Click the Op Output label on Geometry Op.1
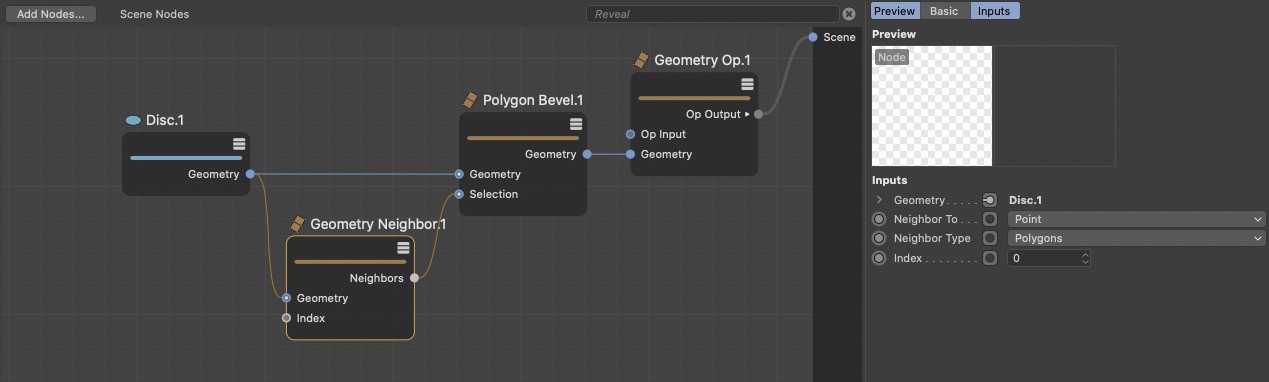 [x=713, y=114]
